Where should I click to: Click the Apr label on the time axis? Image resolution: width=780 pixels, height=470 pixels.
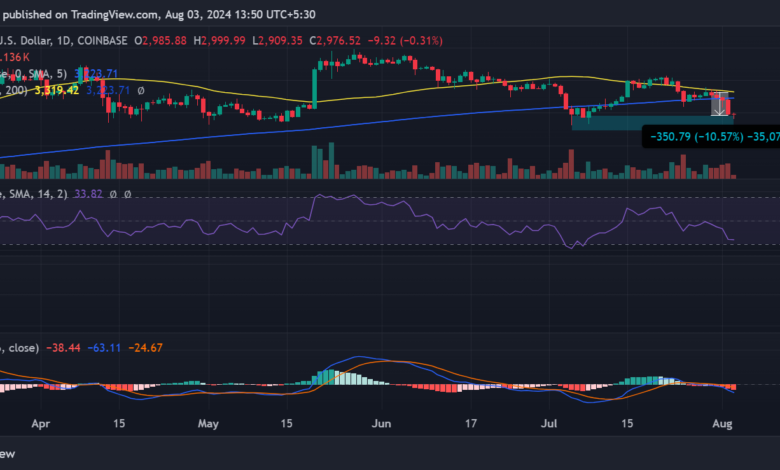coord(41,423)
